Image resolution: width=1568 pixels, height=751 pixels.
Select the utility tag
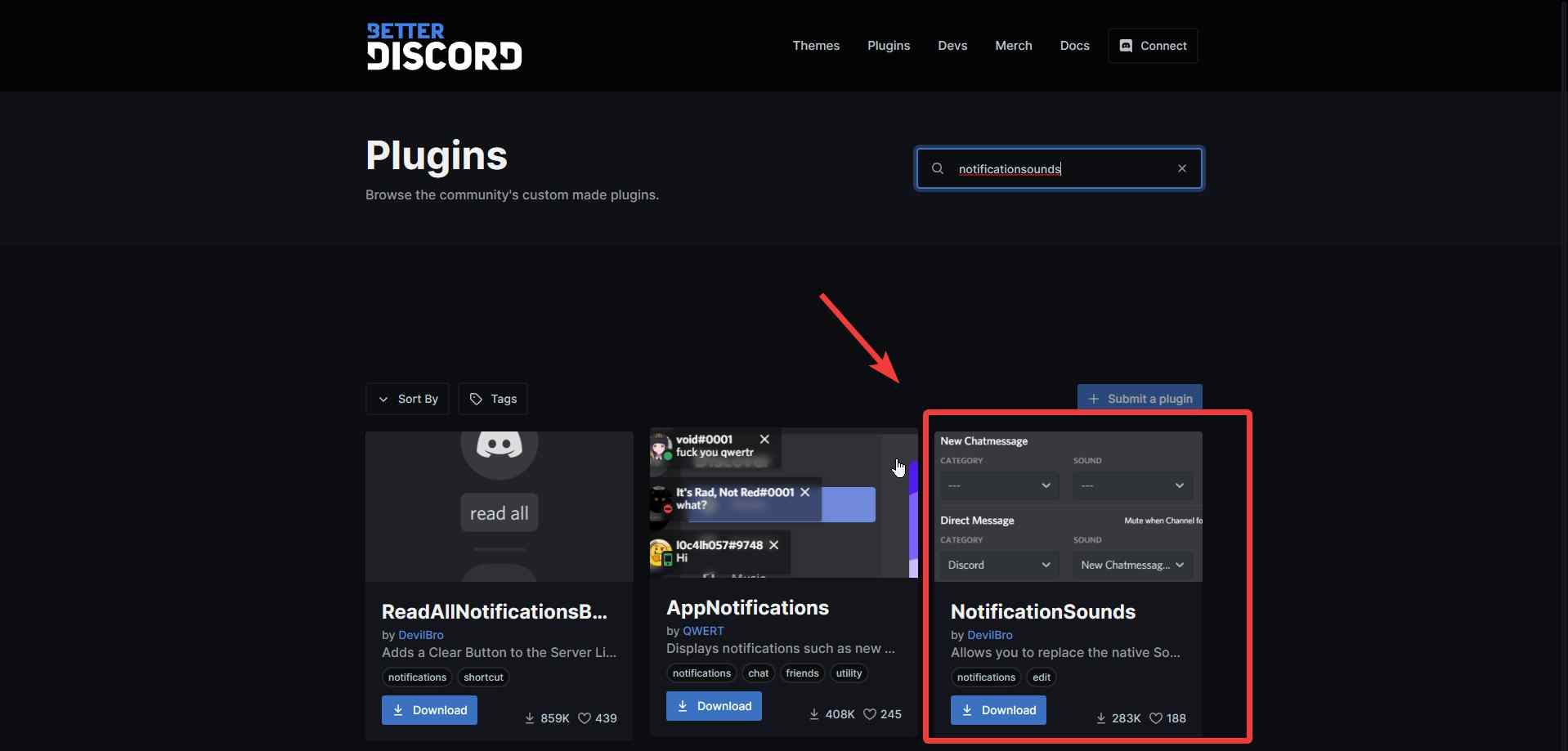click(x=849, y=673)
